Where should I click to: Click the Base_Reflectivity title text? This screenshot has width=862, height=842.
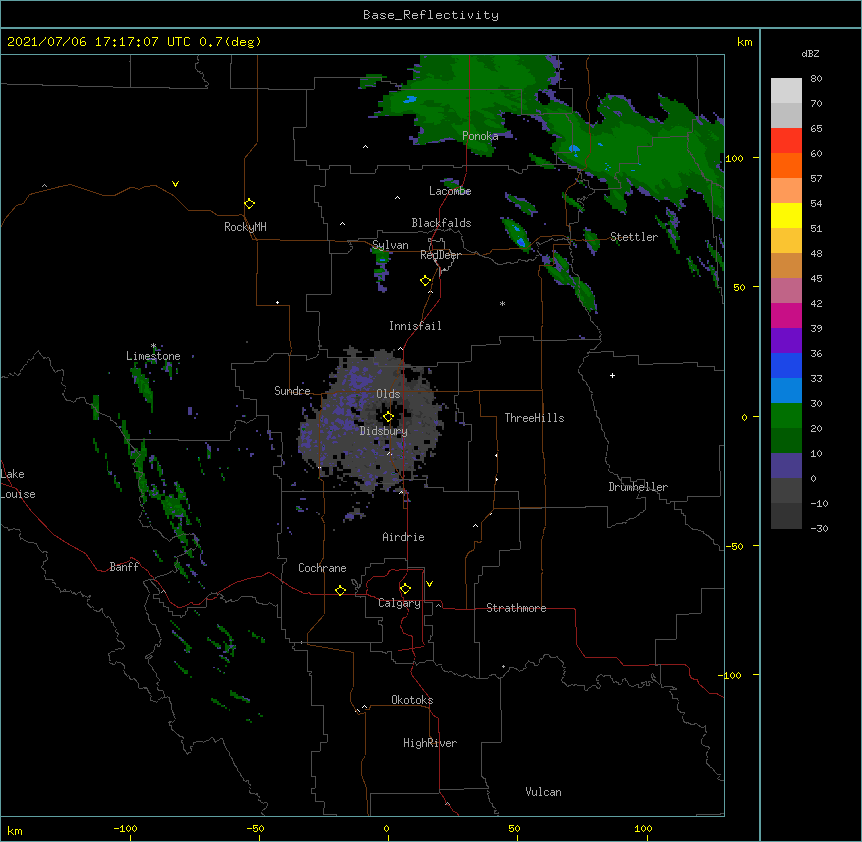pos(431,15)
